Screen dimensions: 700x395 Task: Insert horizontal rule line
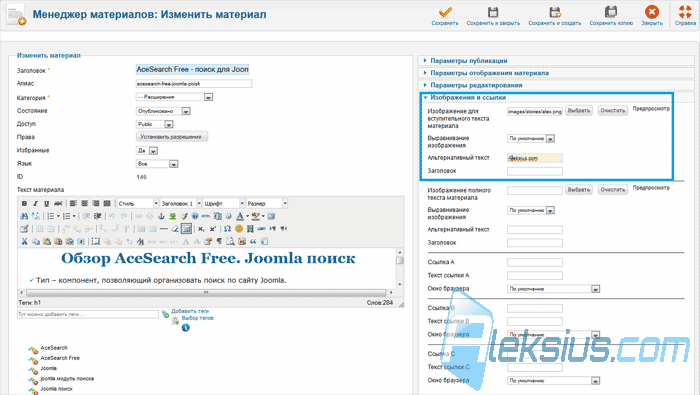pos(163,229)
